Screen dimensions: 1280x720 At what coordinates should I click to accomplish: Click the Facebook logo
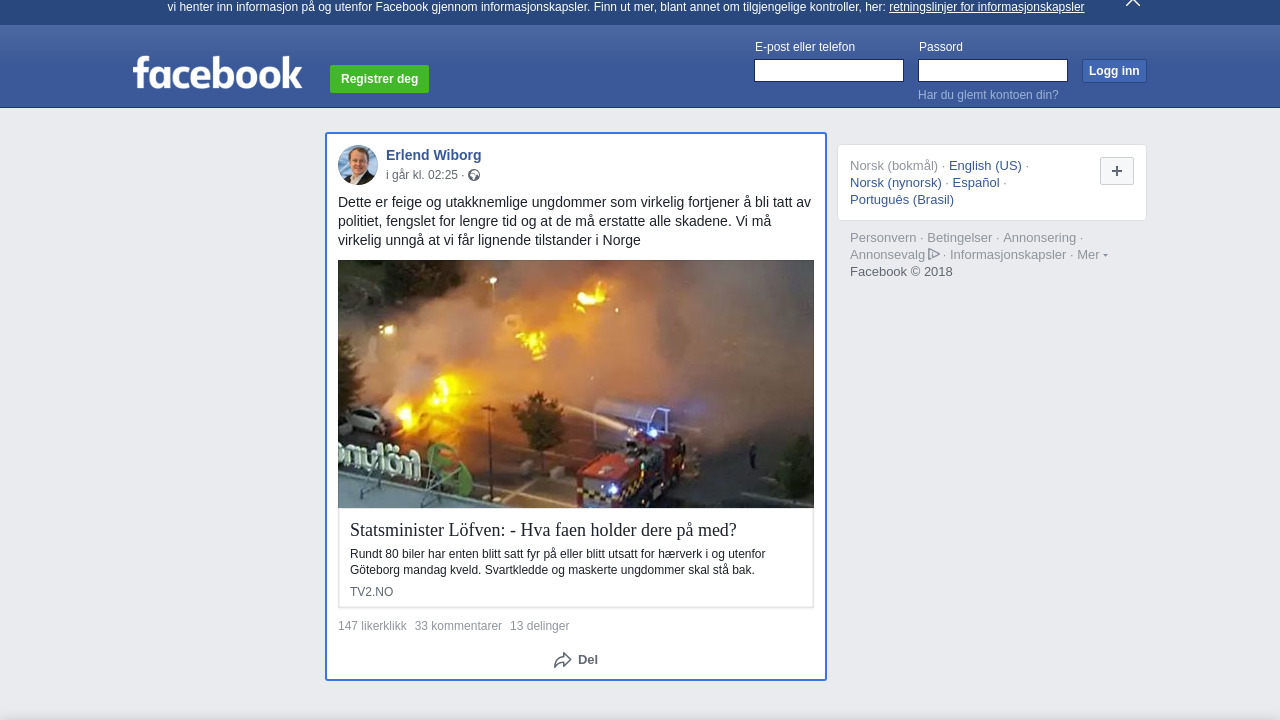pos(217,73)
